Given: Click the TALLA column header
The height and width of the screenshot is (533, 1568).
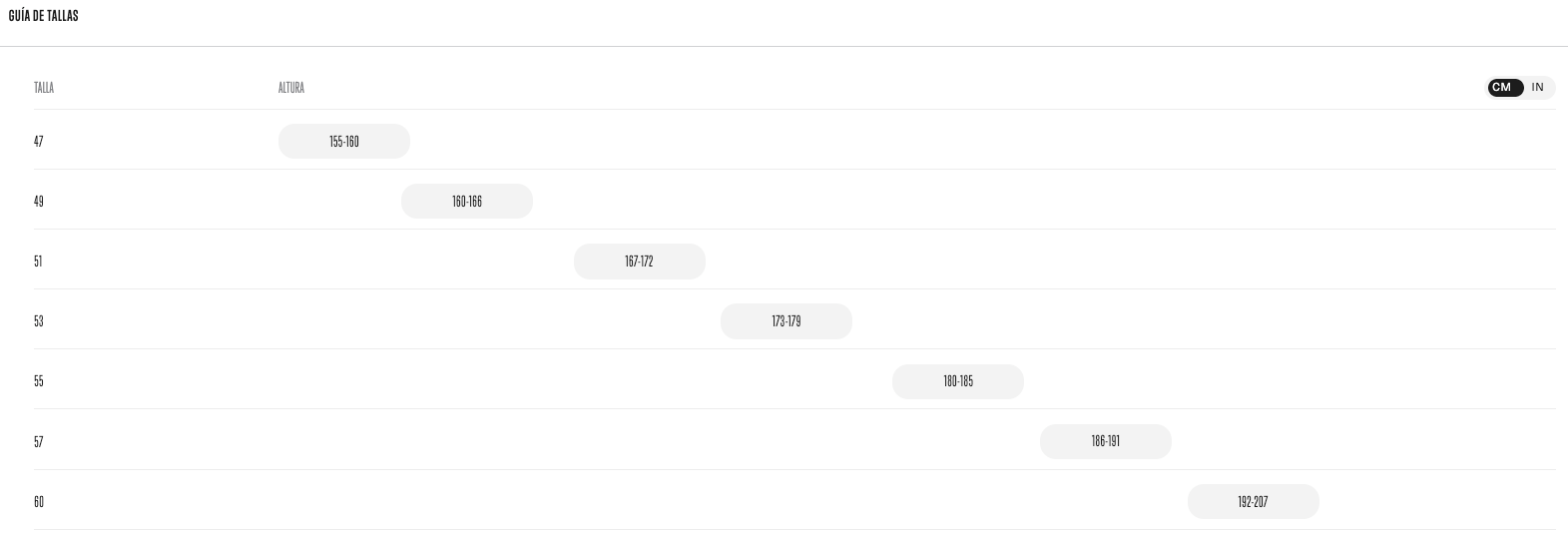Looking at the screenshot, I should click(44, 88).
